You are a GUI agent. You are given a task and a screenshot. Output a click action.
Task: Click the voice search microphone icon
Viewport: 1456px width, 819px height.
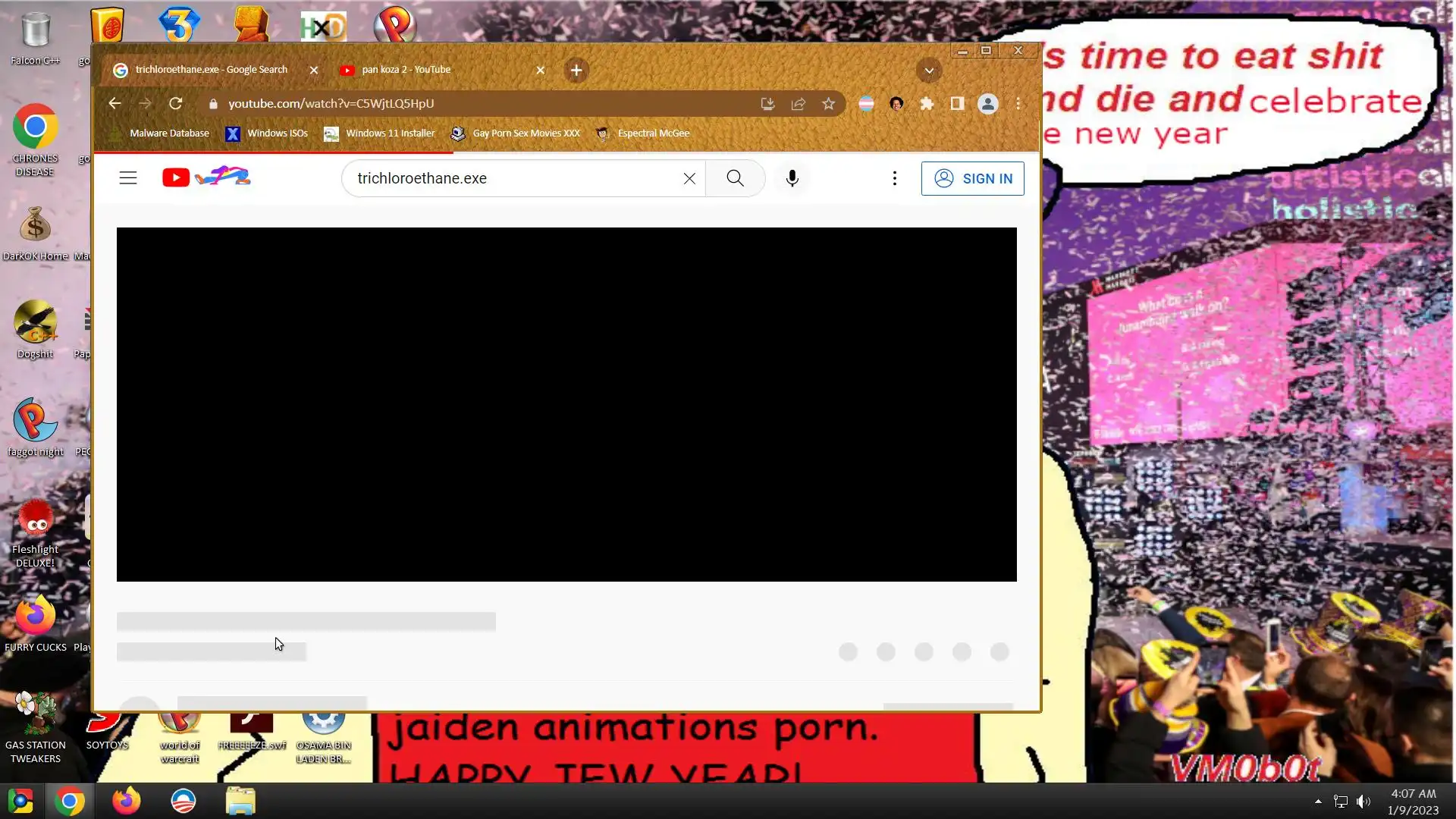pos(792,178)
